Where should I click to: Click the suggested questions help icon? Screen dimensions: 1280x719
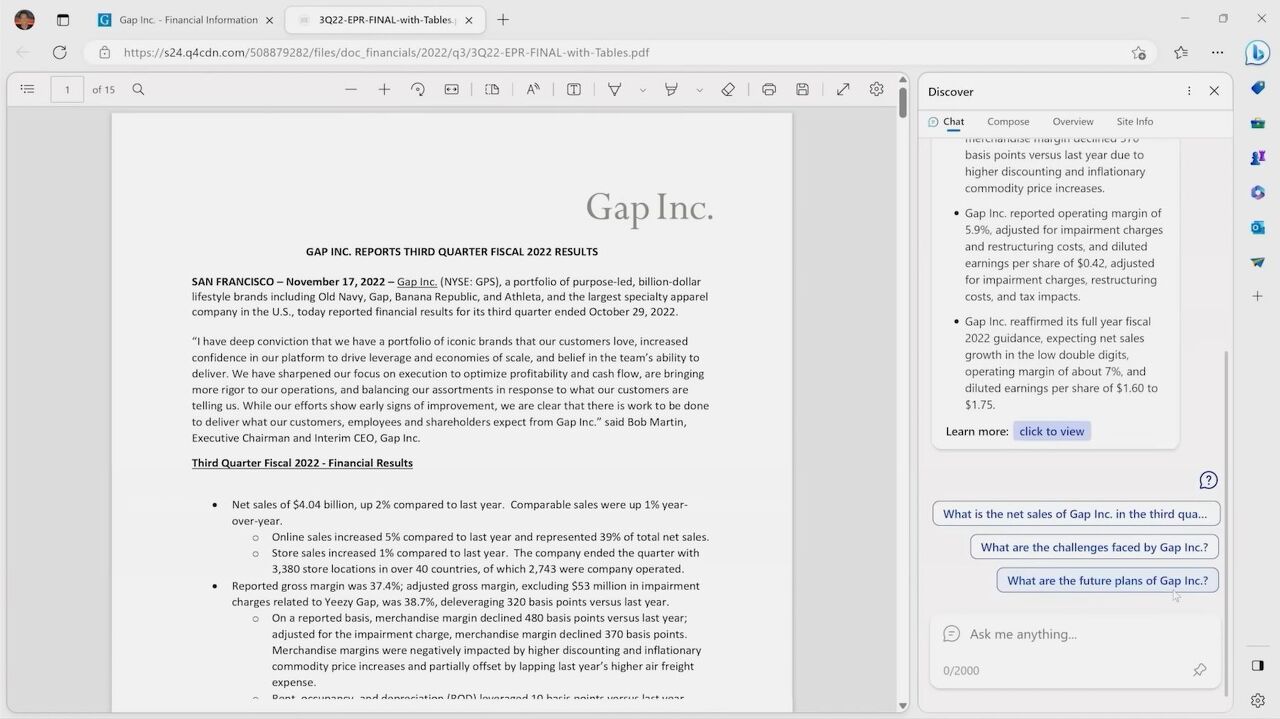[1208, 480]
